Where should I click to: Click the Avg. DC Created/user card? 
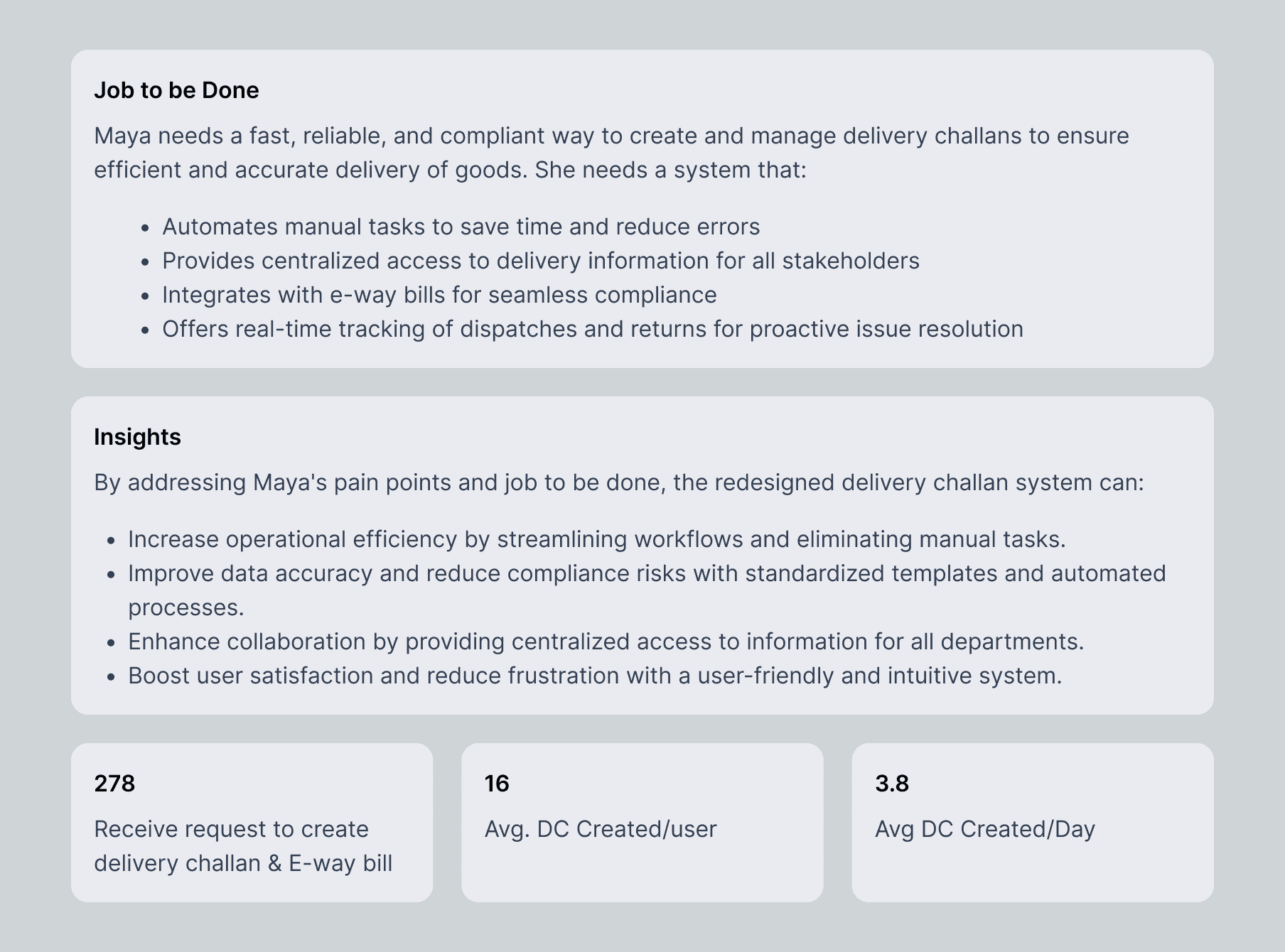[x=642, y=823]
